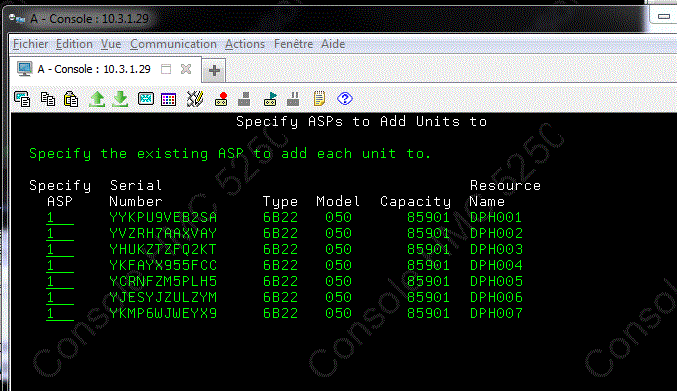Click title 'Specify ASPs to Add Units to'

click(x=361, y=122)
